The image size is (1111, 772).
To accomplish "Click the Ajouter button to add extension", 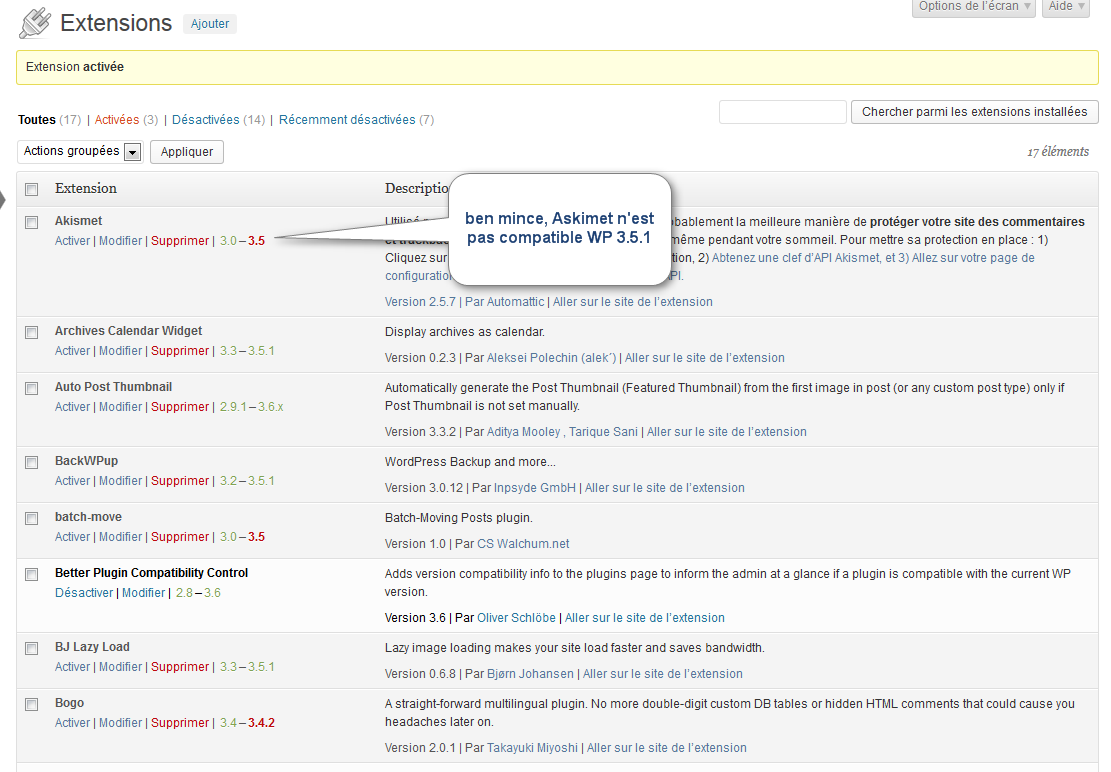I will click(210, 23).
